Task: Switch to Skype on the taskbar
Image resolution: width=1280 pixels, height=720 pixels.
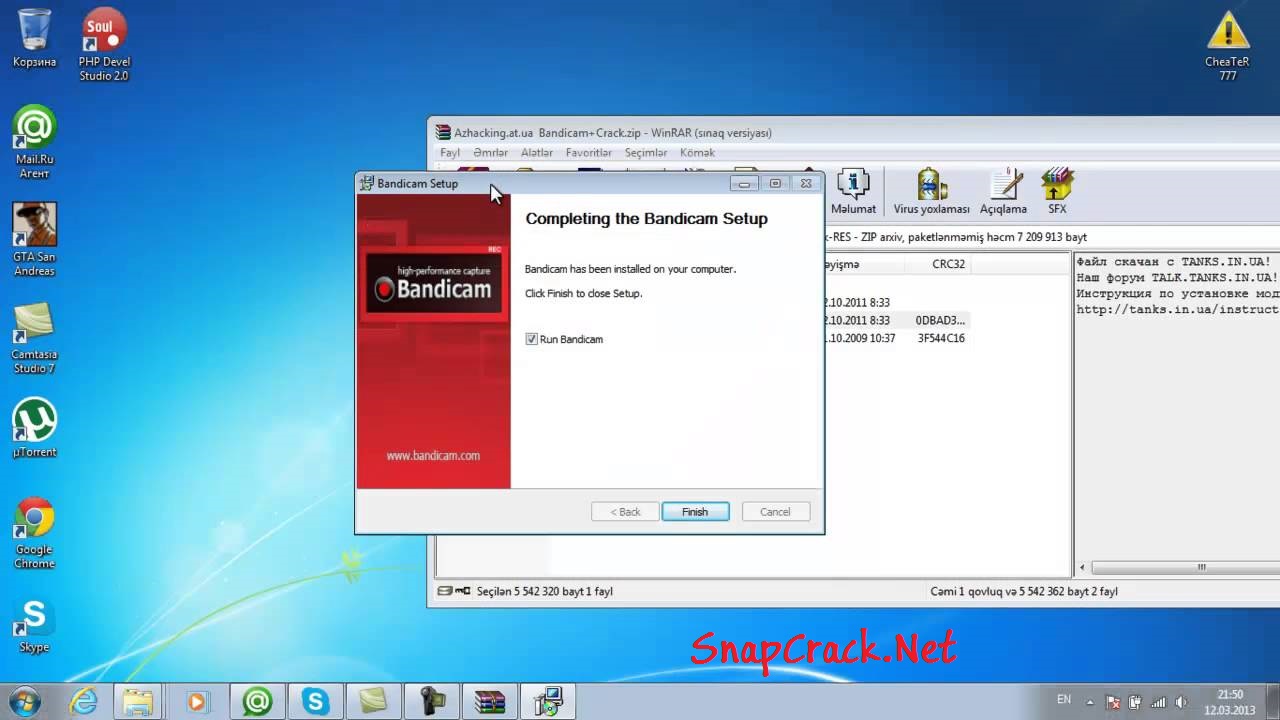Action: 315,701
